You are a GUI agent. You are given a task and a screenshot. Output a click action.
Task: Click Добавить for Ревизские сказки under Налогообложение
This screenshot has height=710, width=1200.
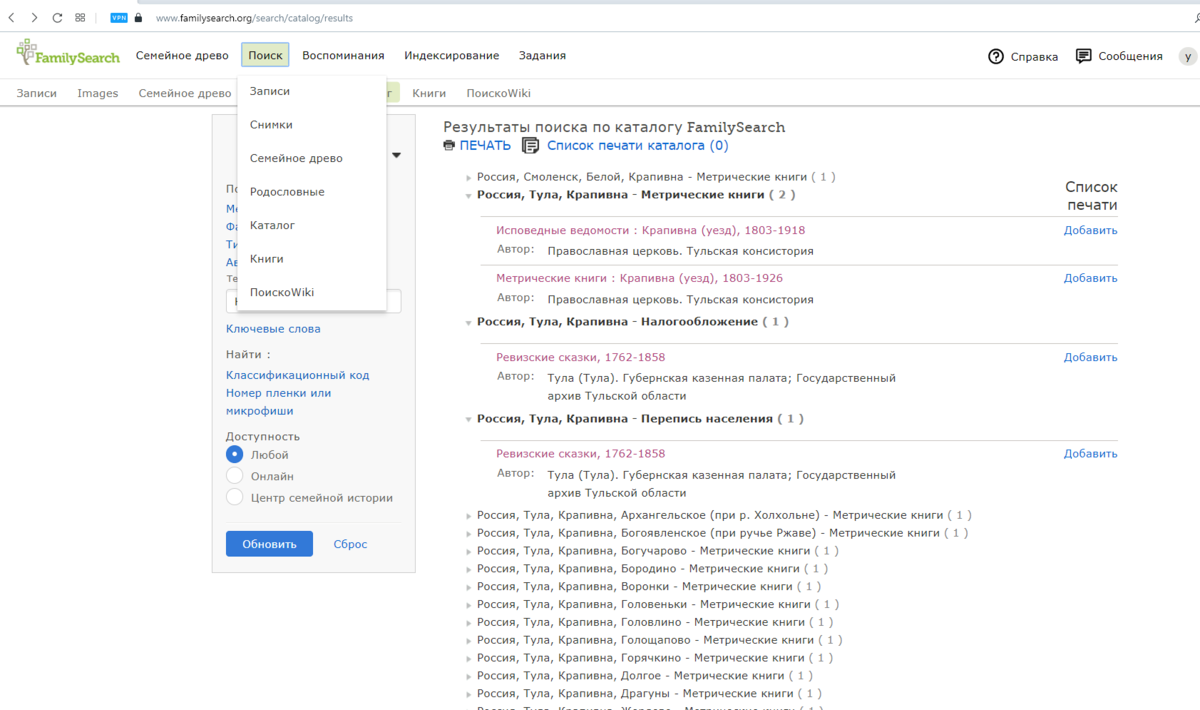tap(1090, 357)
